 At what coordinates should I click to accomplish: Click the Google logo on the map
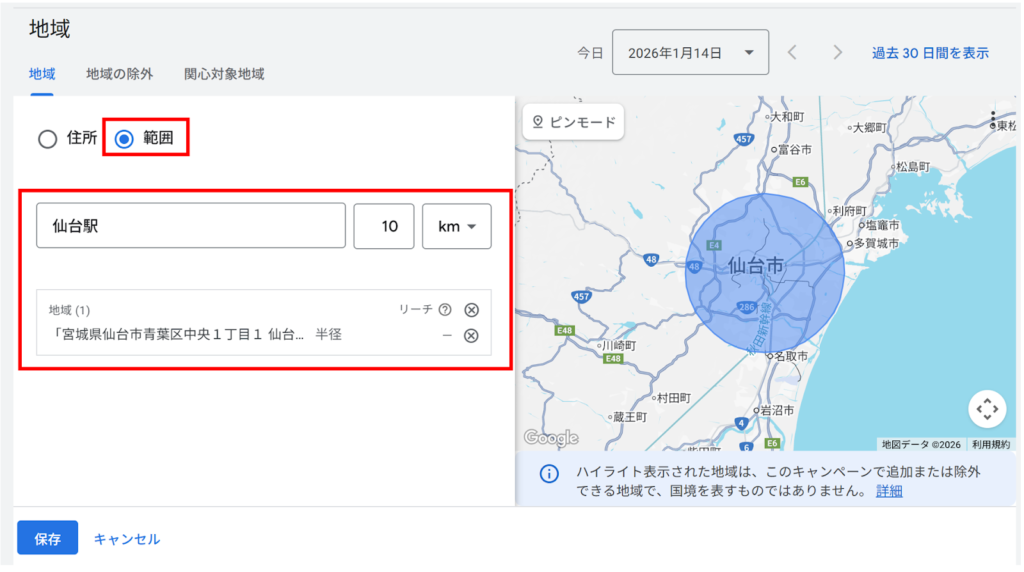point(551,438)
